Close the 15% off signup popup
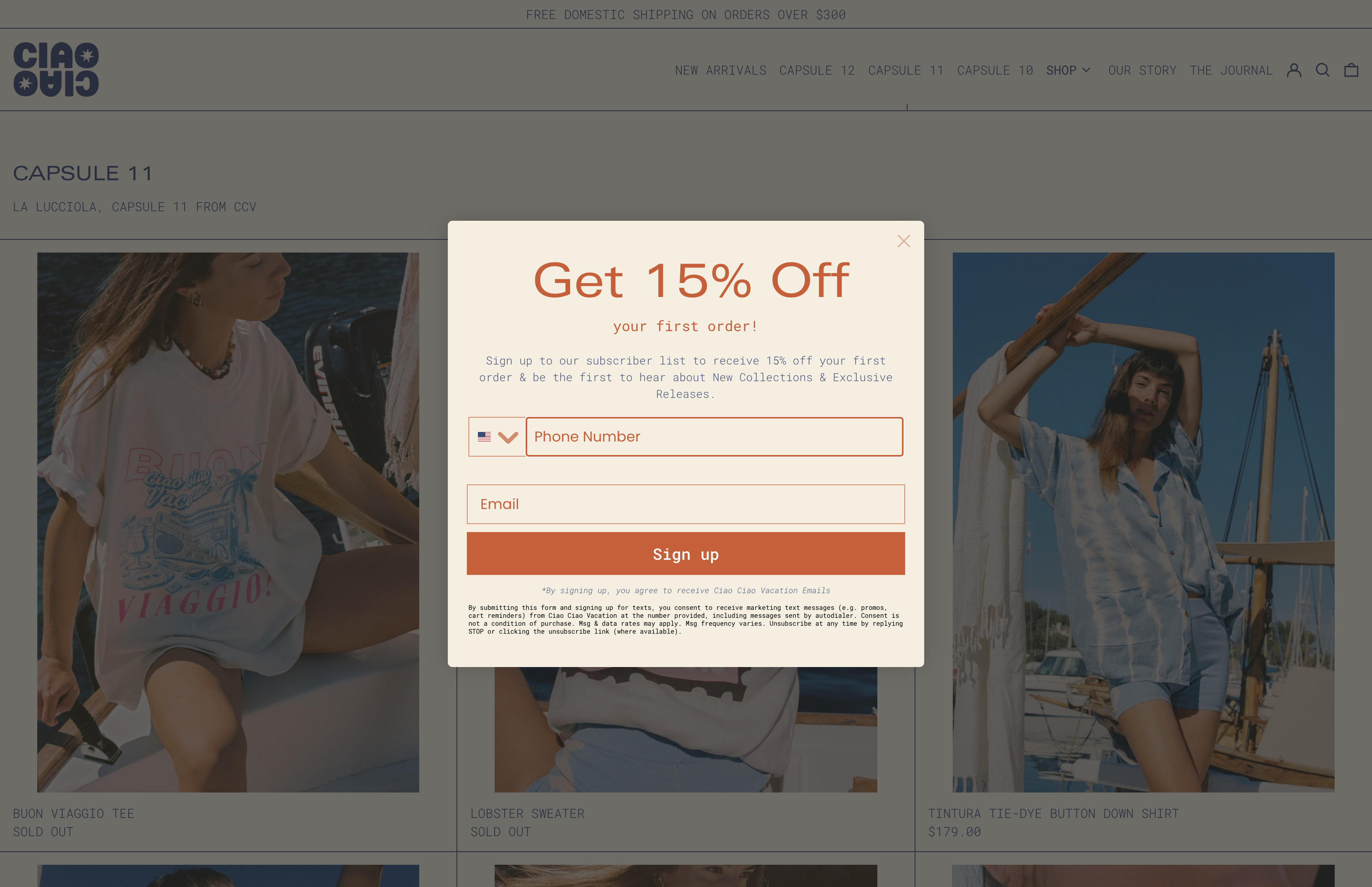The image size is (1372, 887). click(x=903, y=241)
